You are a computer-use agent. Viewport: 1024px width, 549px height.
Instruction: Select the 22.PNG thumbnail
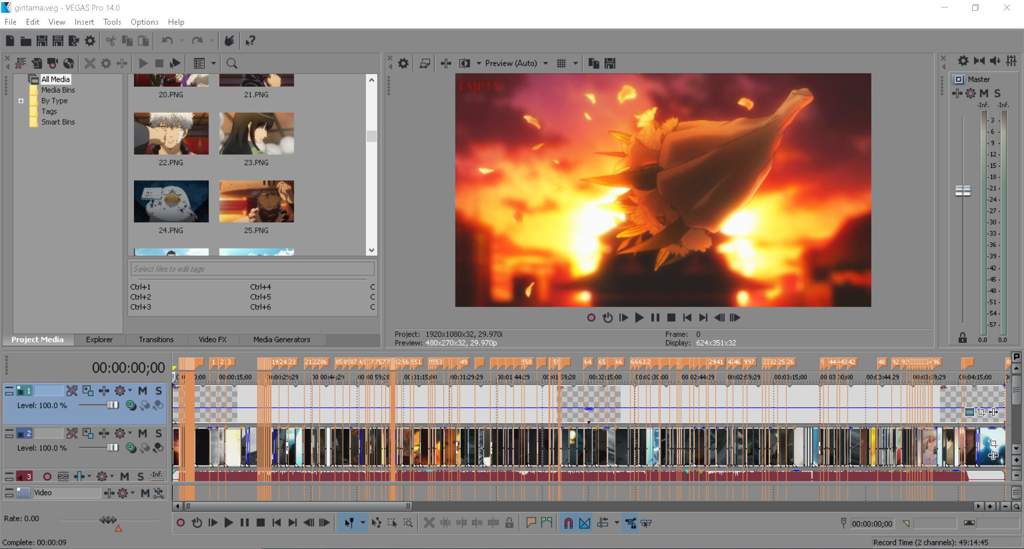click(171, 134)
